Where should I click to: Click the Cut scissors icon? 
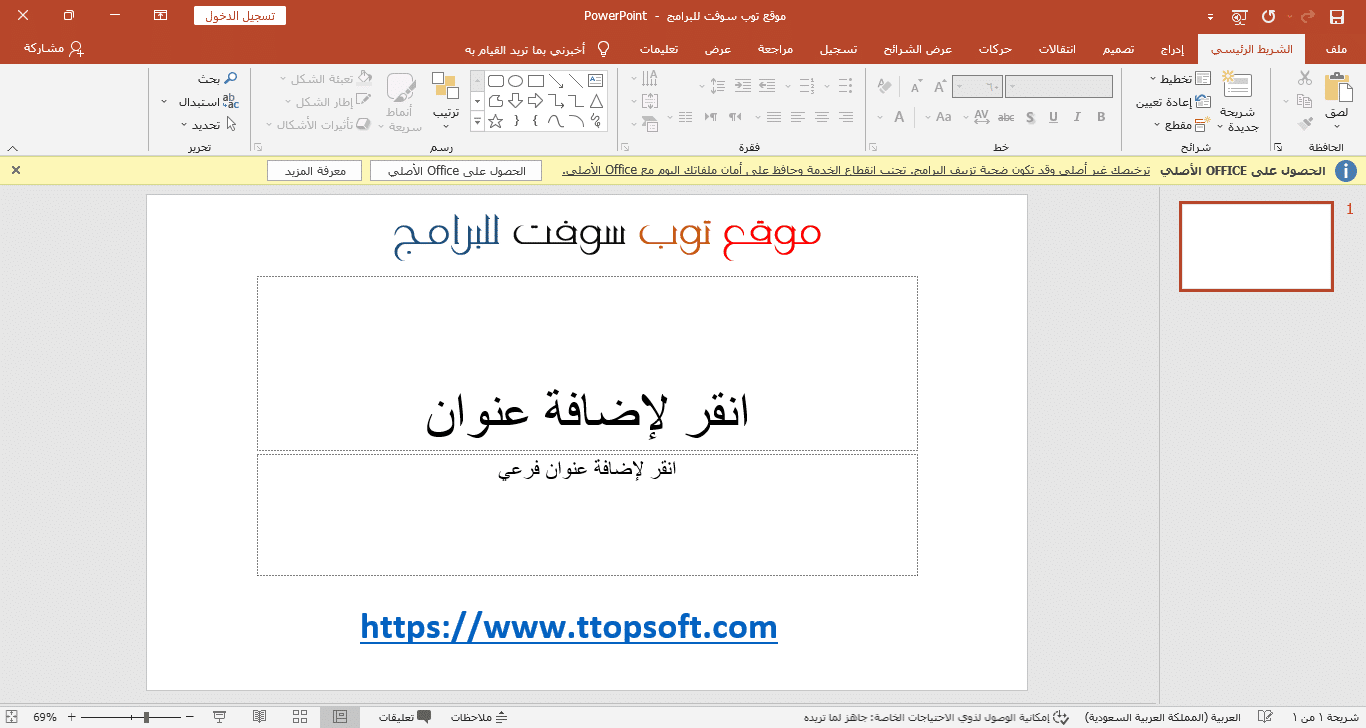1304,78
